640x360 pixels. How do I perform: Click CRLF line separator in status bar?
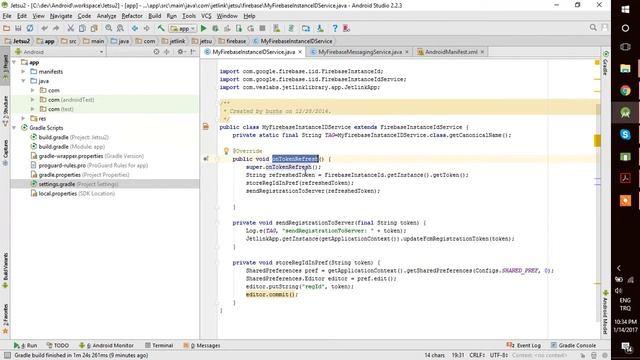click(477, 356)
